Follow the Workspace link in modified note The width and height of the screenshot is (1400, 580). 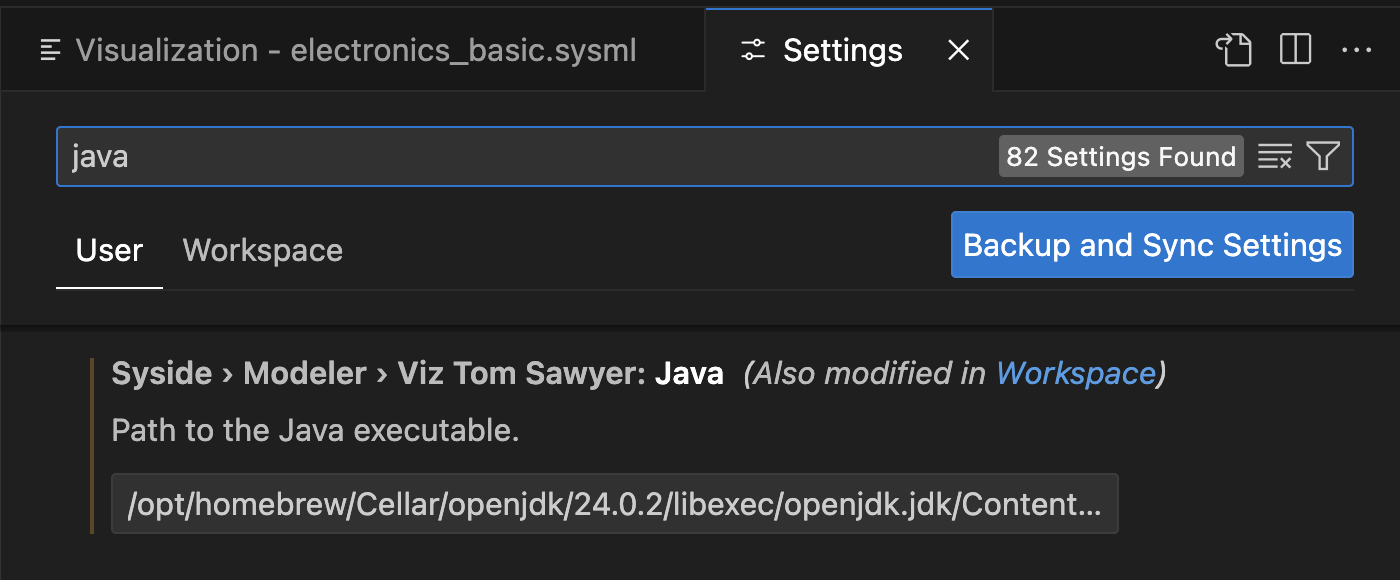(x=1075, y=373)
